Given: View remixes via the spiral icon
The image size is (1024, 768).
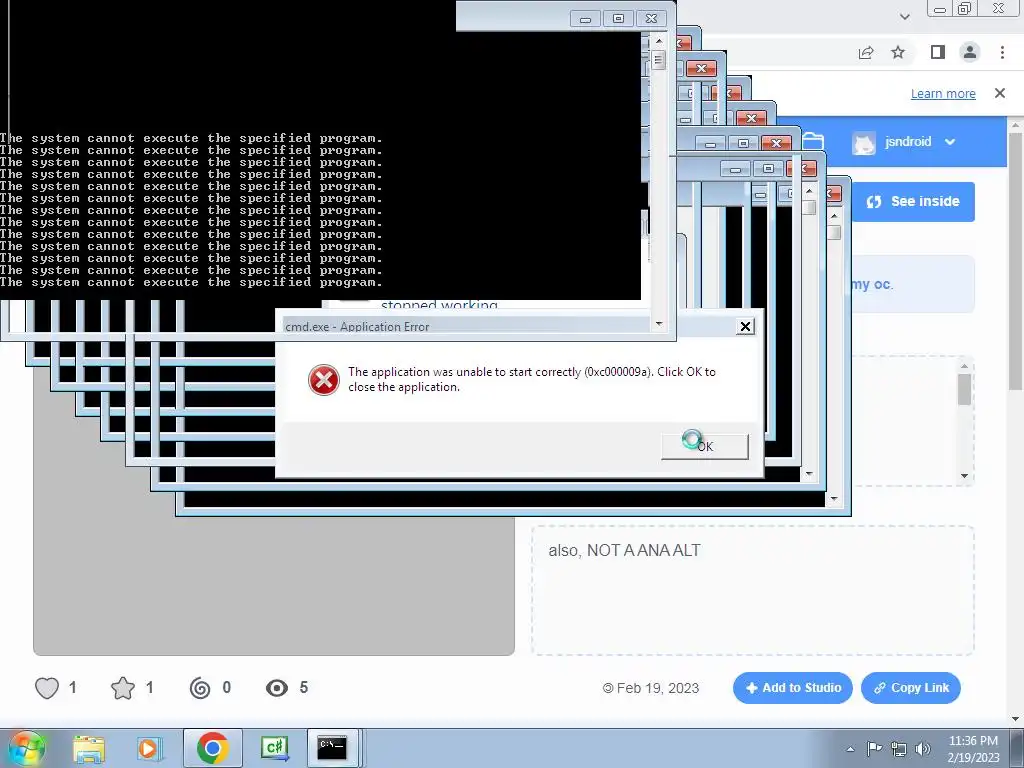Looking at the screenshot, I should click(200, 688).
